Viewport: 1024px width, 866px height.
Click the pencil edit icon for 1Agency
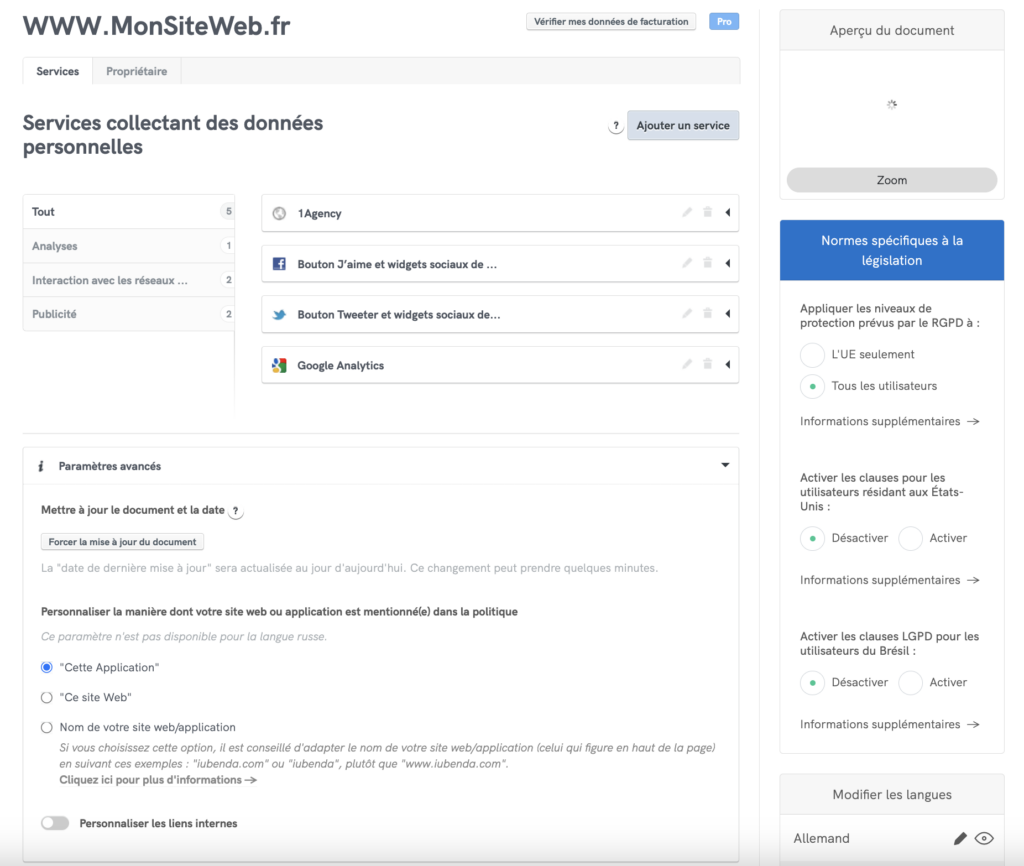click(687, 212)
